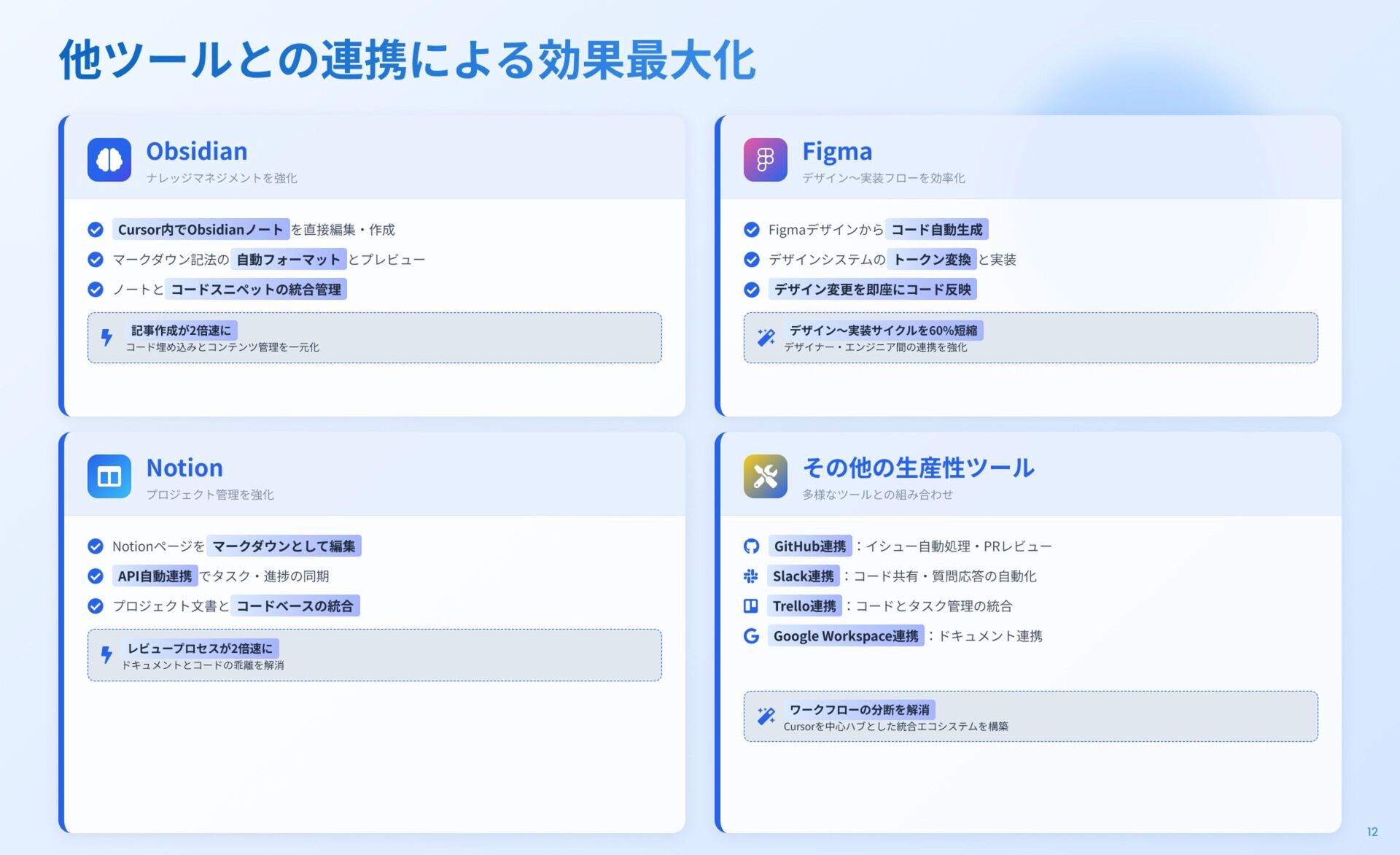Click the GitHub logo icon
The width and height of the screenshot is (1400, 855).
tap(751, 546)
